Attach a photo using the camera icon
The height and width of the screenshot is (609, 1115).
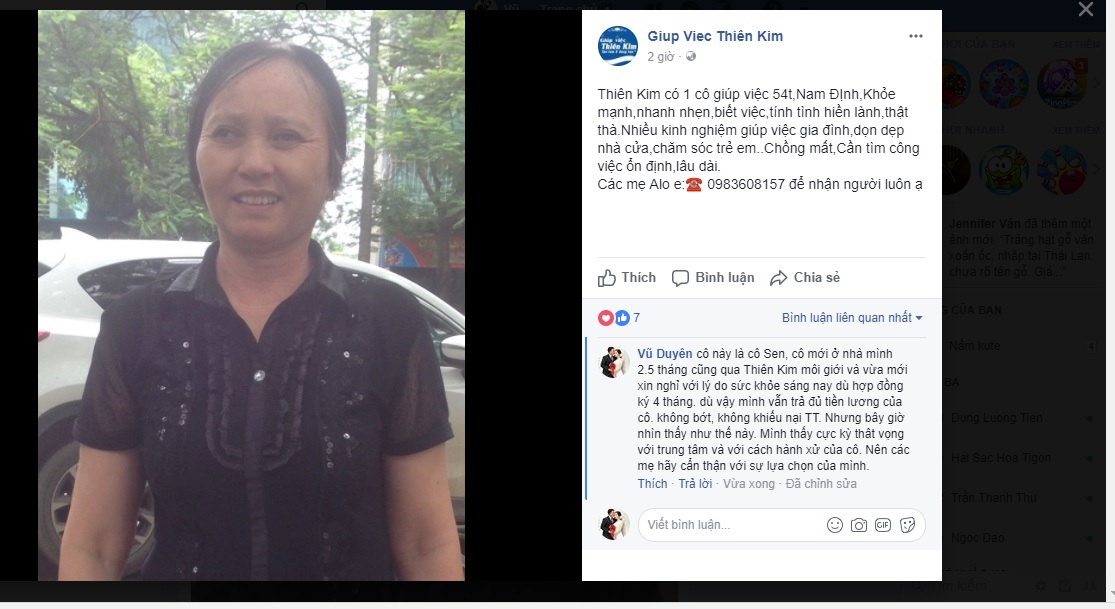859,525
